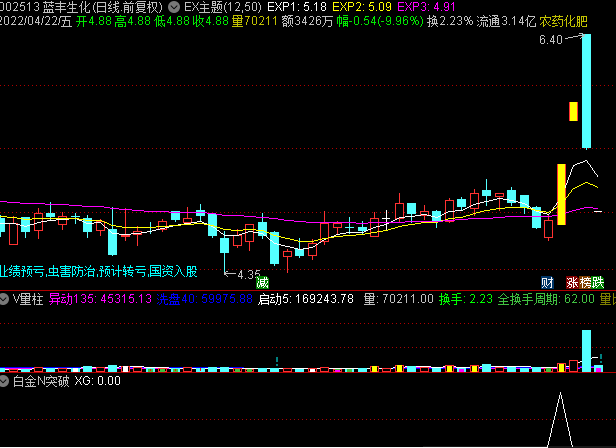This screenshot has height=448, width=616.
Task: Click the 开4.88 opening price
Action: coord(94,21)
